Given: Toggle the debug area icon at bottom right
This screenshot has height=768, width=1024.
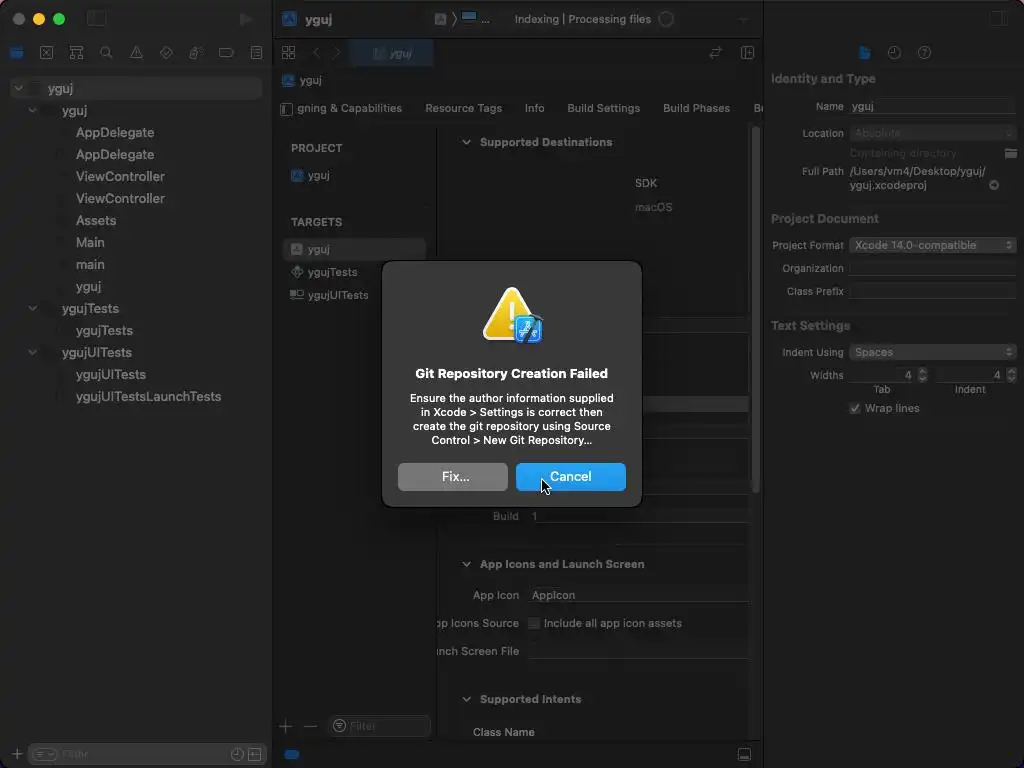Looking at the screenshot, I should (744, 754).
